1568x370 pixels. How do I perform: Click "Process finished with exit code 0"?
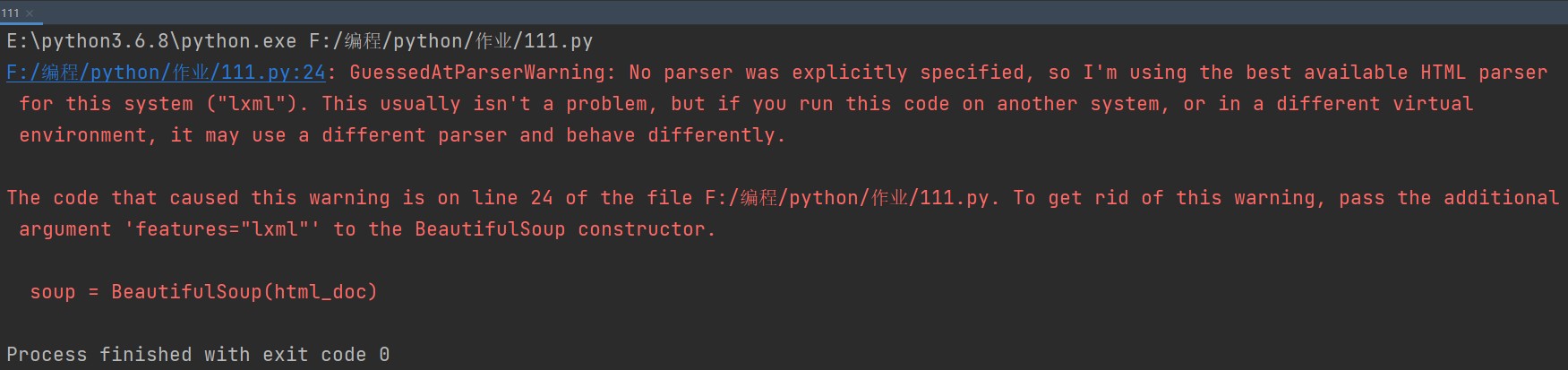(198, 355)
